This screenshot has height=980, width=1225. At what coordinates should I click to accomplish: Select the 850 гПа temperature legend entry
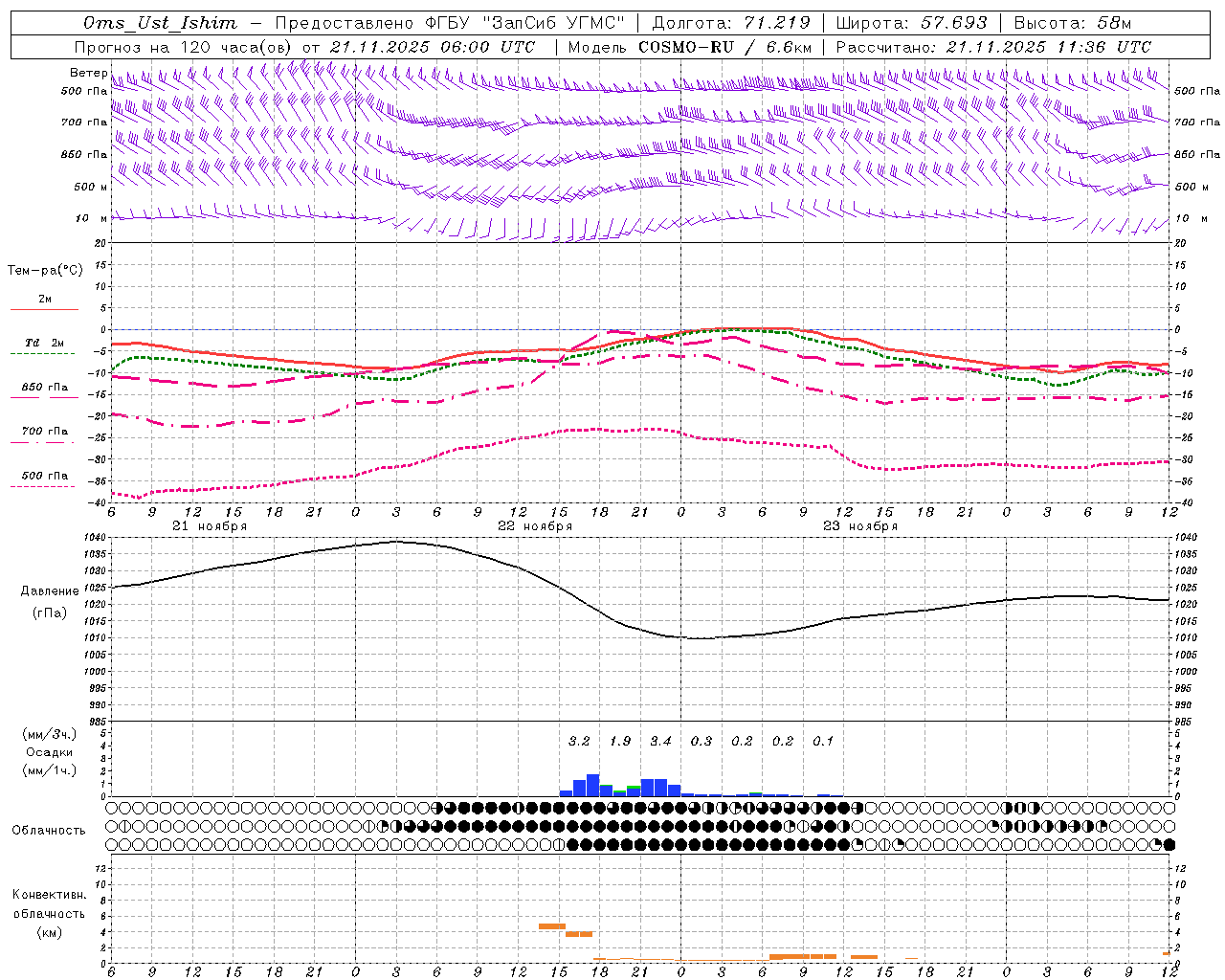tap(45, 388)
